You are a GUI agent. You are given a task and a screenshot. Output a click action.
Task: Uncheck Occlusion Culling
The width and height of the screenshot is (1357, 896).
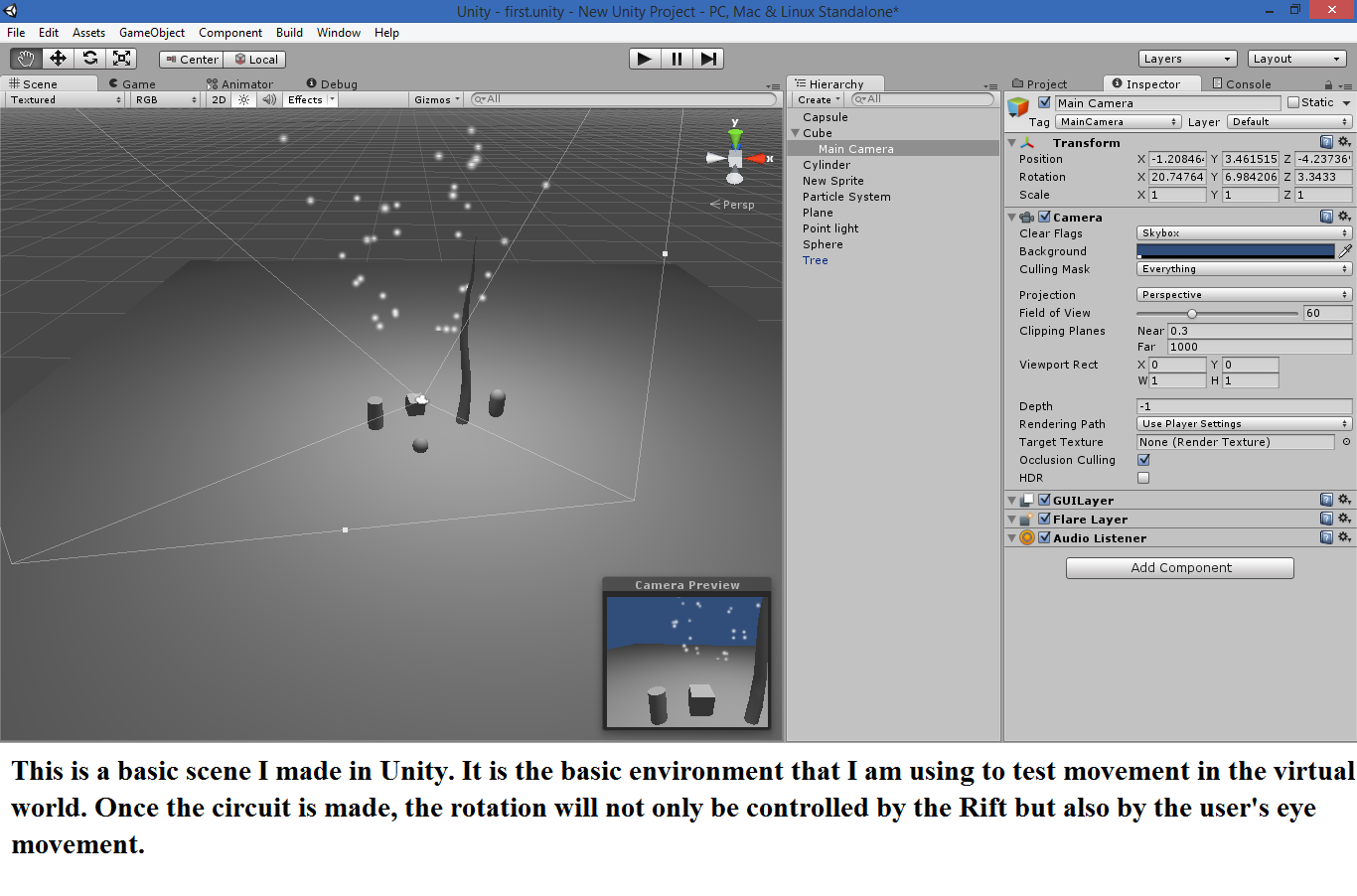click(1143, 460)
